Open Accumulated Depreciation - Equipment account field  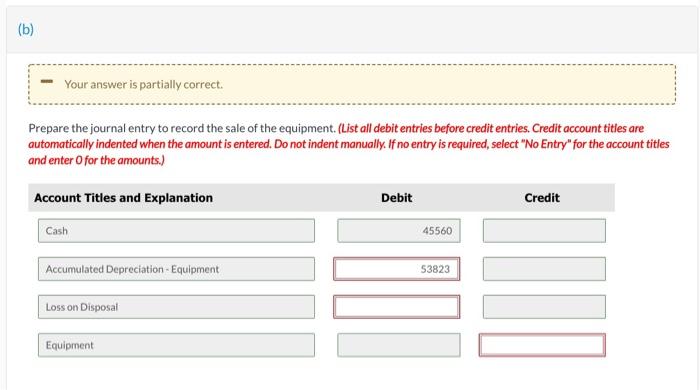tap(176, 269)
